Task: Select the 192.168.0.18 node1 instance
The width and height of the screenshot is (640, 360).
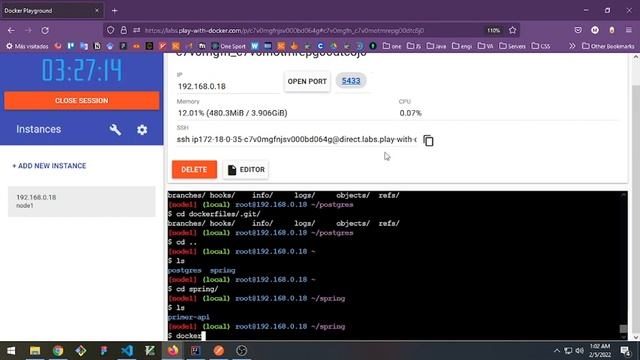Action: 82,201
